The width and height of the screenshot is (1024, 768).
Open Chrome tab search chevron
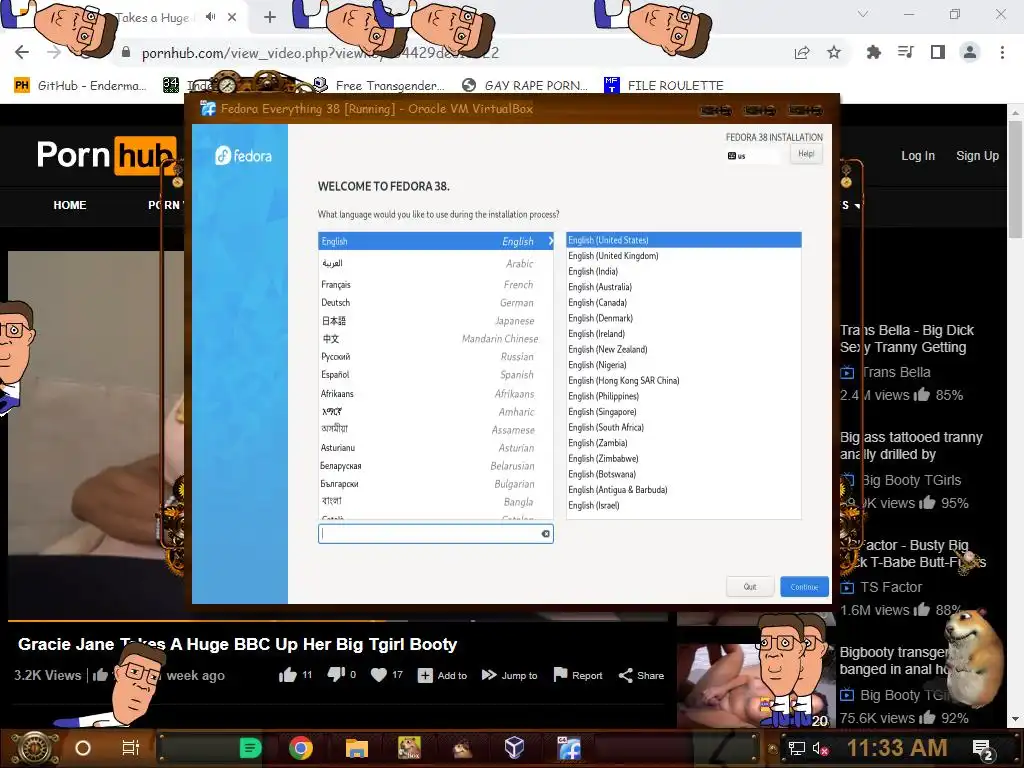(863, 14)
